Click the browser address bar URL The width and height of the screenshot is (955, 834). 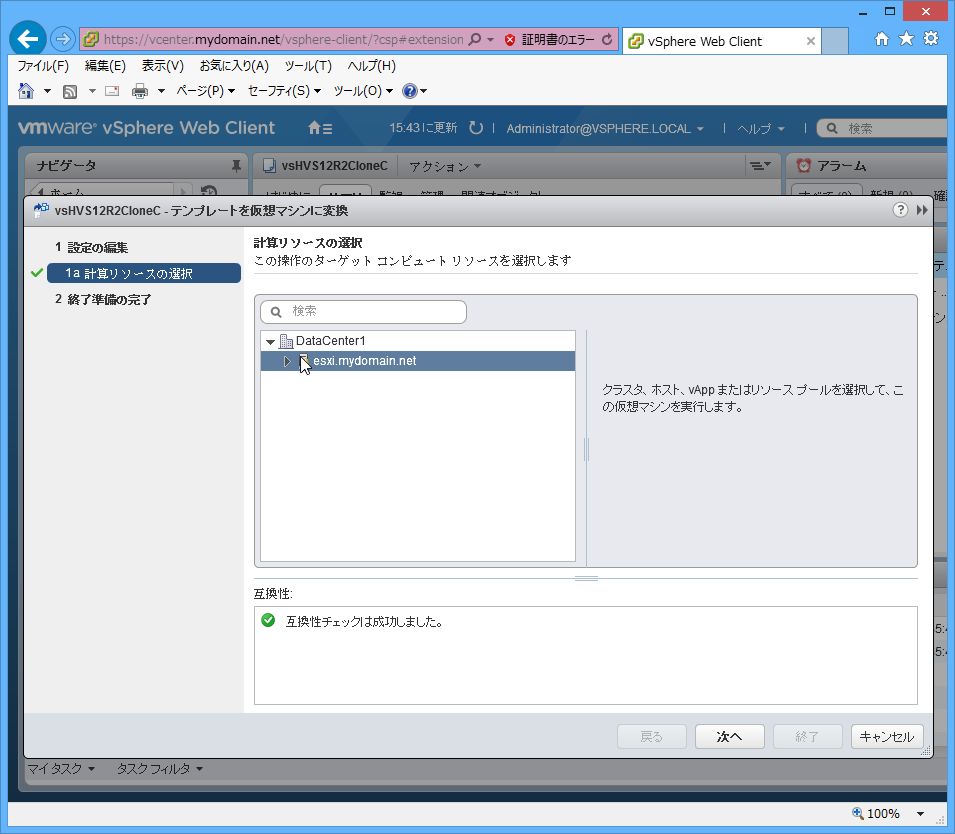pyautogui.click(x=283, y=40)
